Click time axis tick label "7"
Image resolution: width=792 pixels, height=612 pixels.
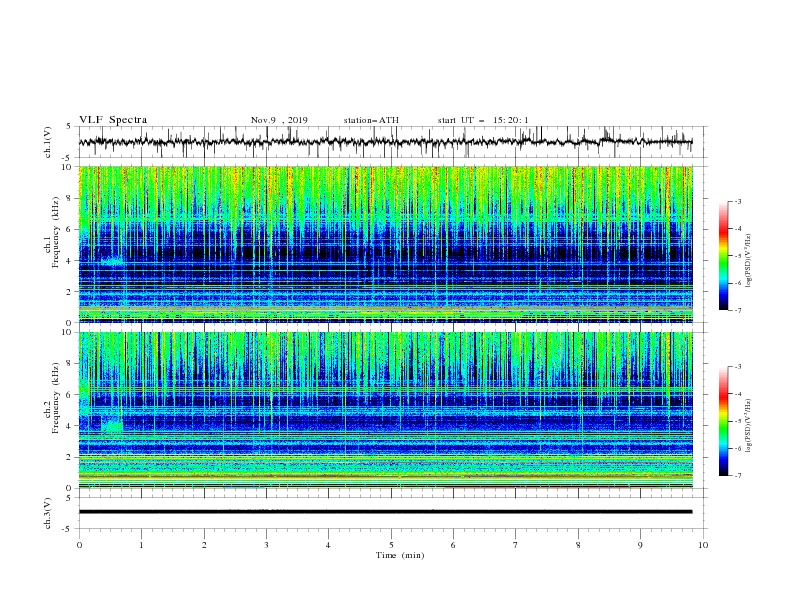[516, 545]
